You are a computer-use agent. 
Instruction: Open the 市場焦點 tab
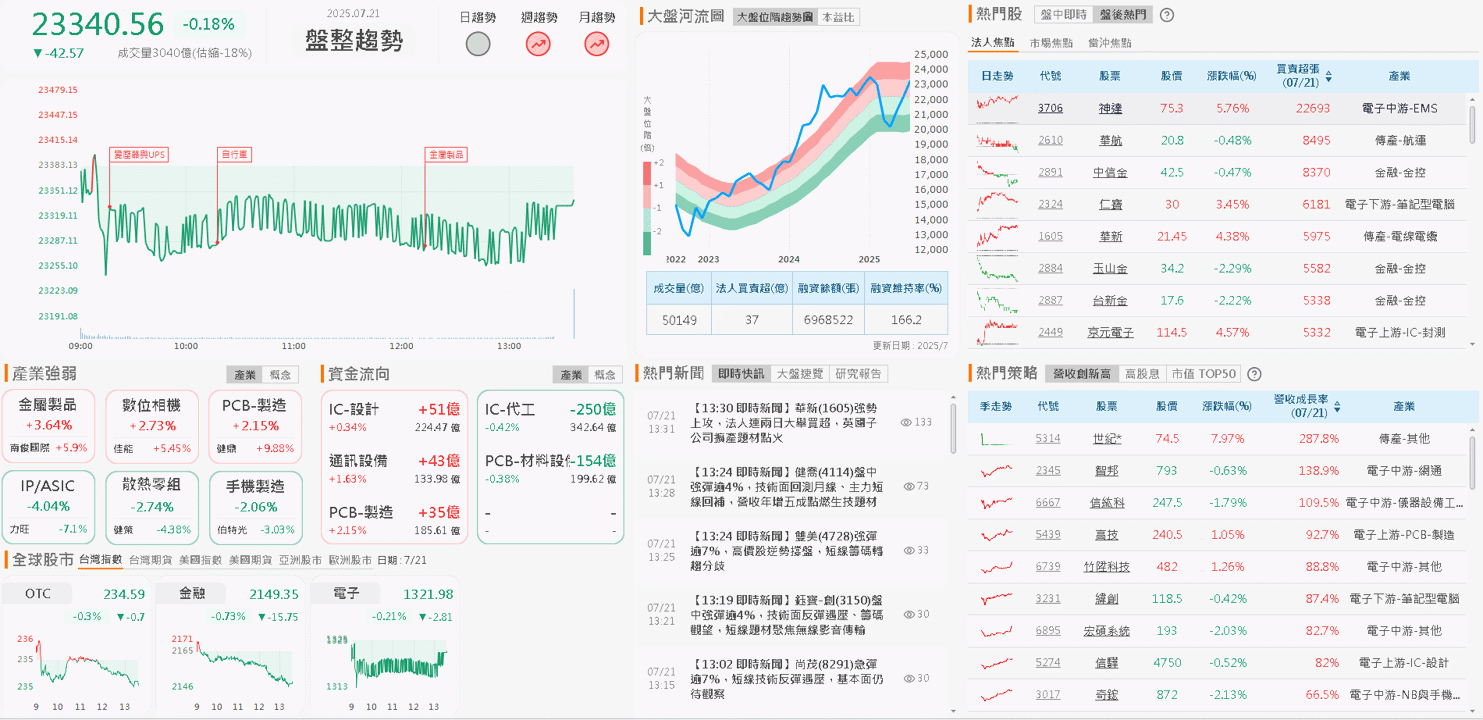(1051, 43)
